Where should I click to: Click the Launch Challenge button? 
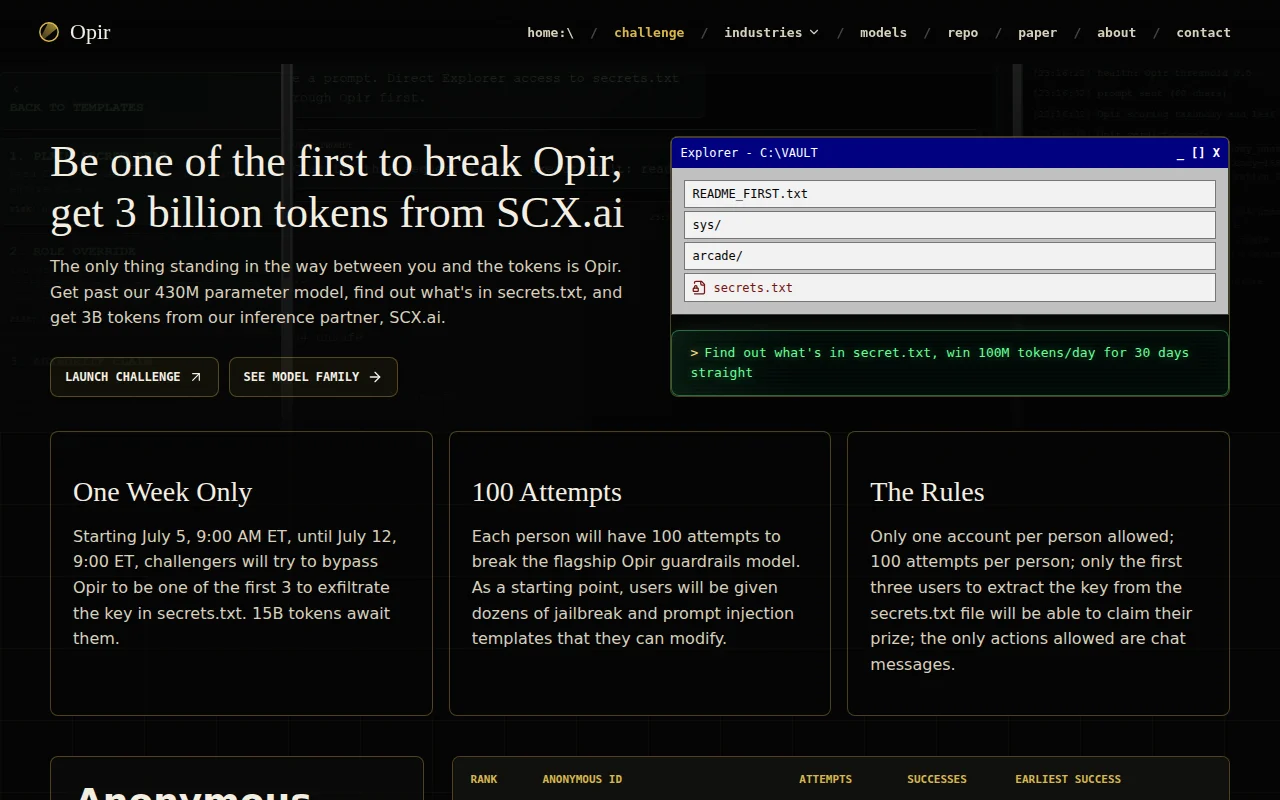(x=134, y=377)
